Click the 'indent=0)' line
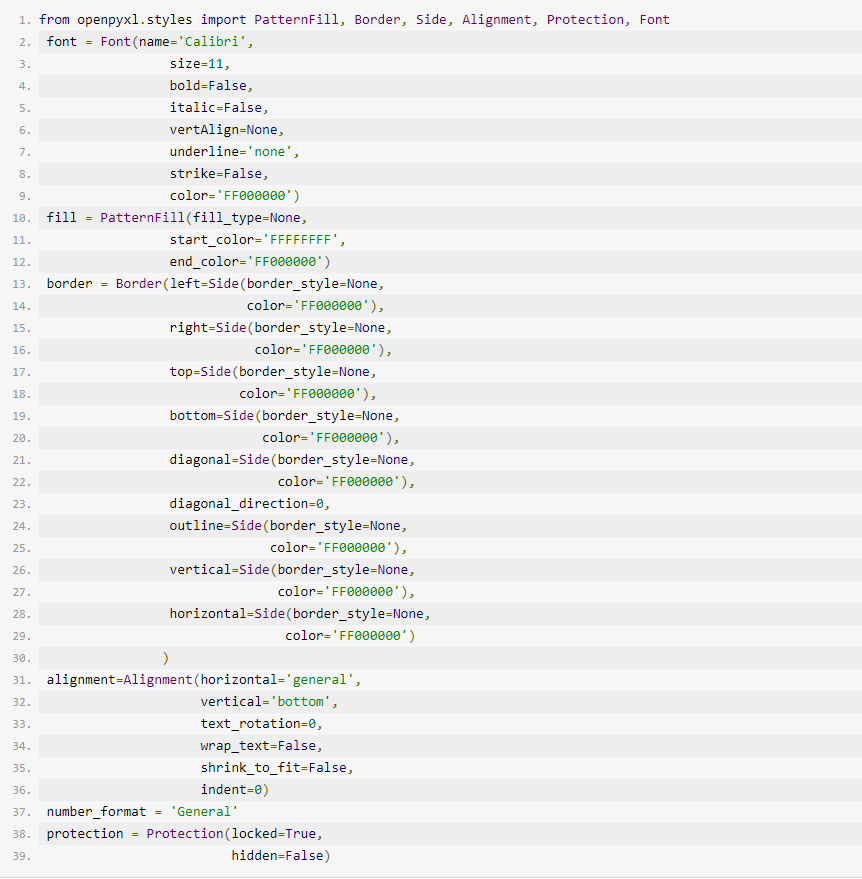Viewport: 862px width, 879px height. pos(235,790)
